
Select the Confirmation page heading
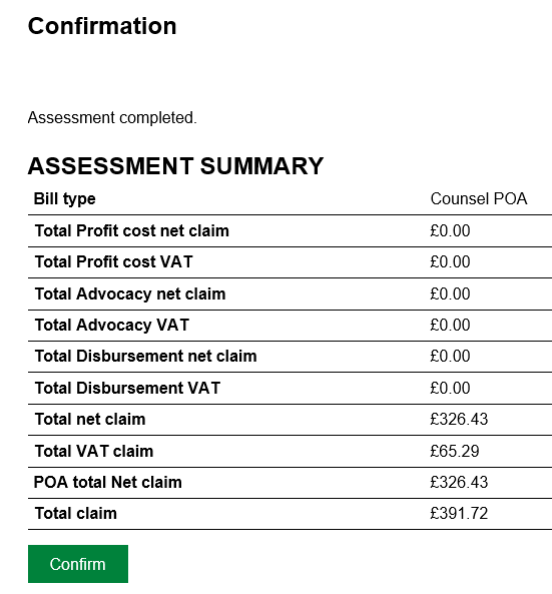[x=102, y=26]
